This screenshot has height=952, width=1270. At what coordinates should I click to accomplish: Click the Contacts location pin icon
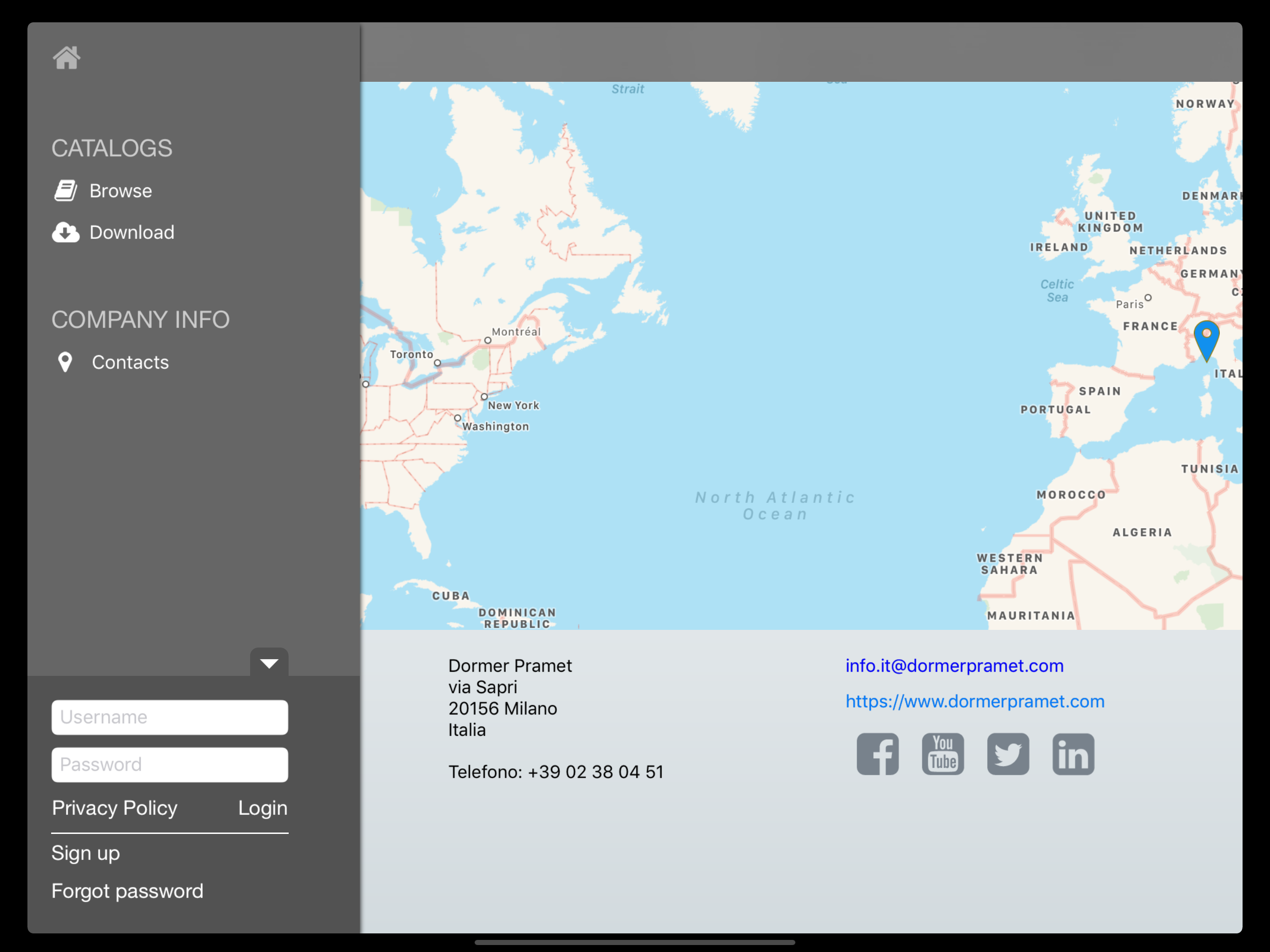pos(65,362)
